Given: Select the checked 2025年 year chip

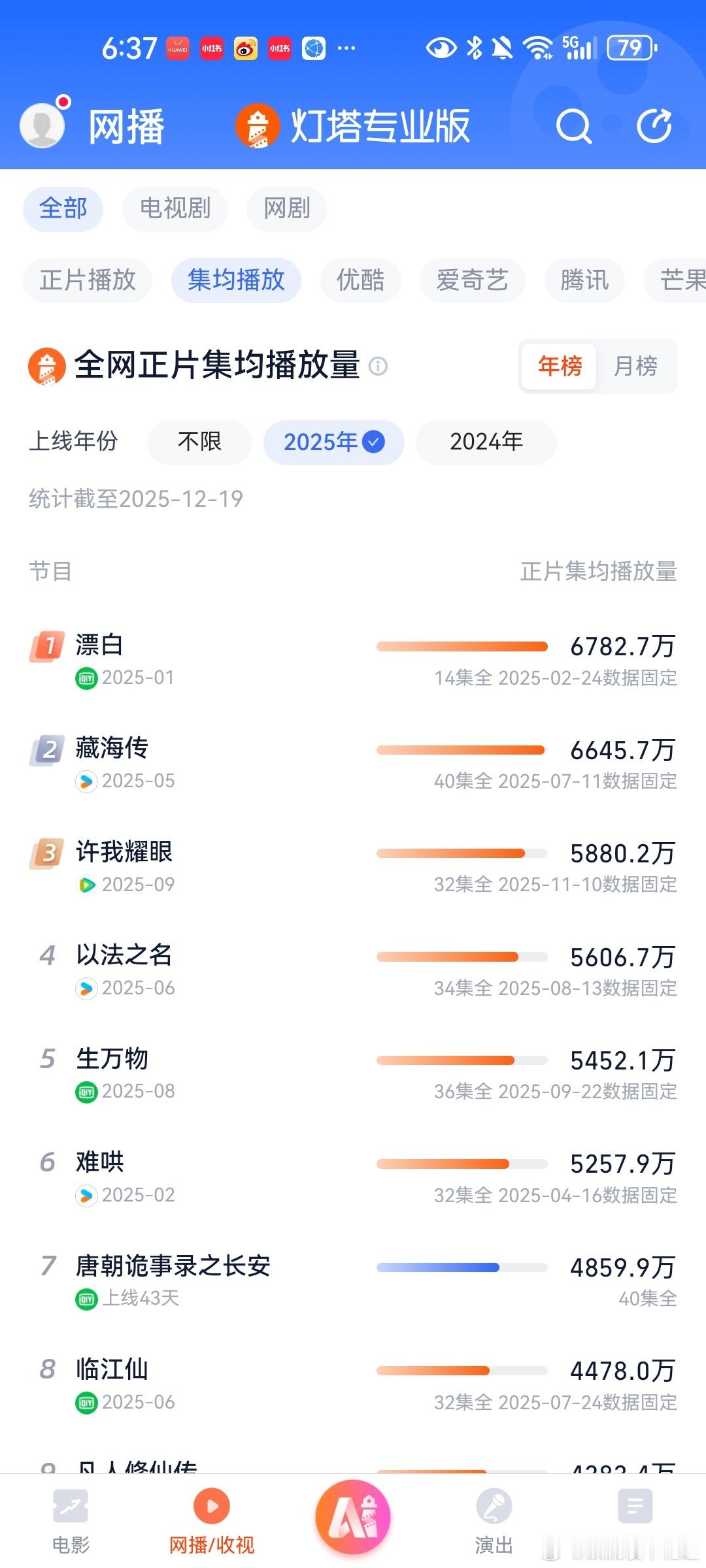Looking at the screenshot, I should [x=333, y=442].
